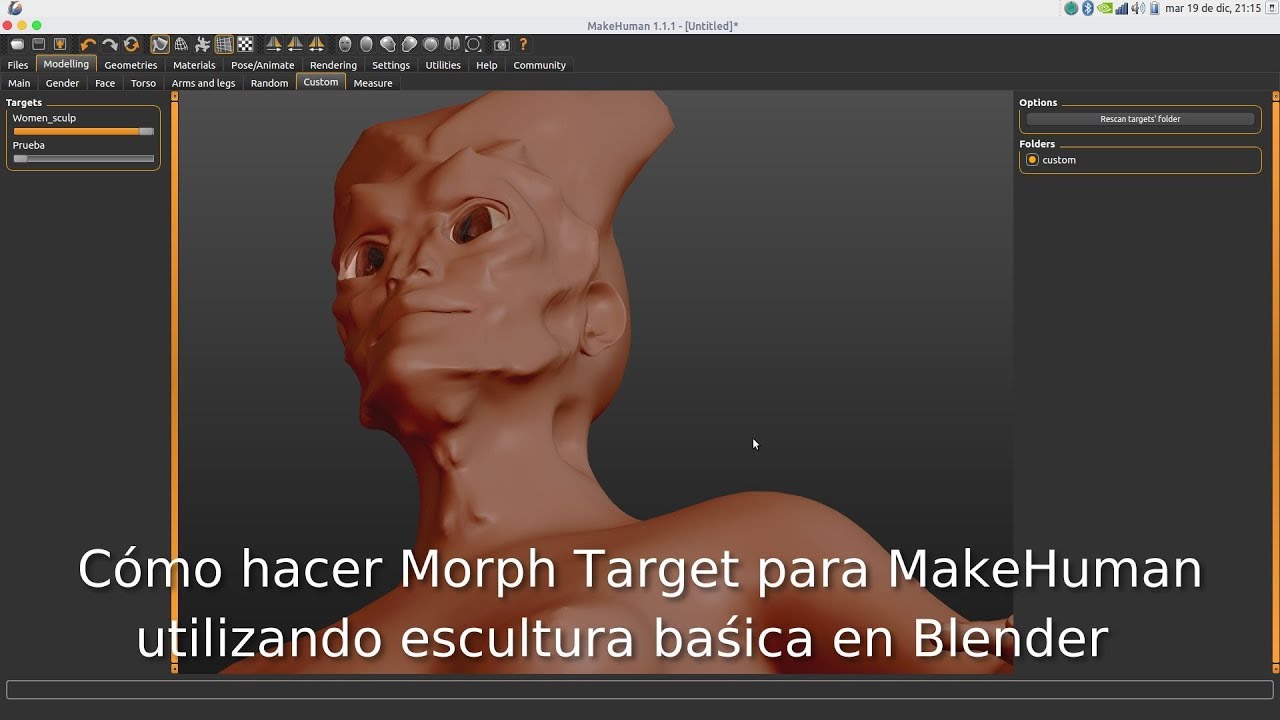This screenshot has height=720, width=1280.
Task: Click the checkerboard background icon
Action: [x=246, y=44]
